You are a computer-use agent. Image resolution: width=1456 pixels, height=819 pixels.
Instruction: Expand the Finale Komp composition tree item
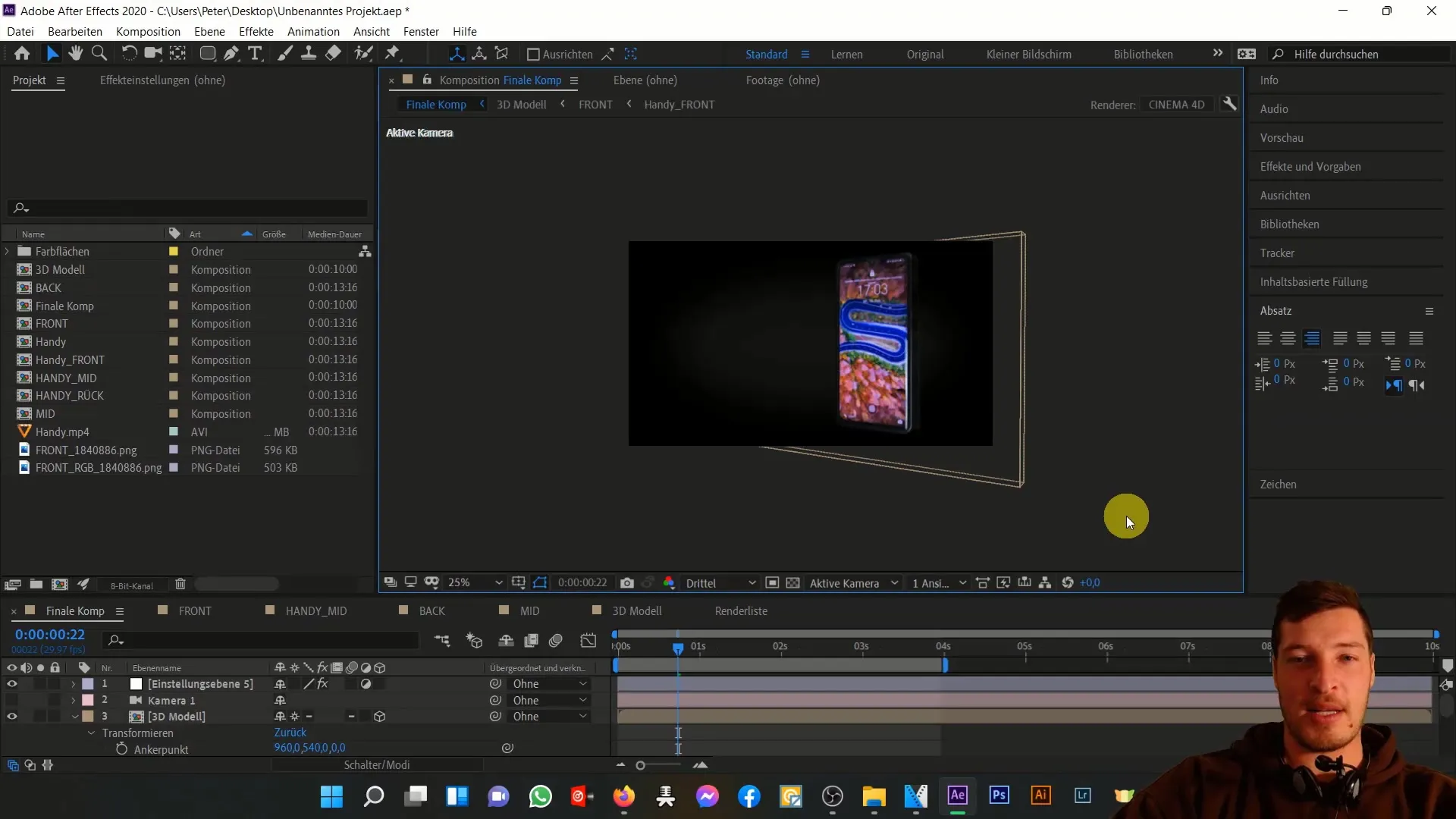click(x=9, y=305)
